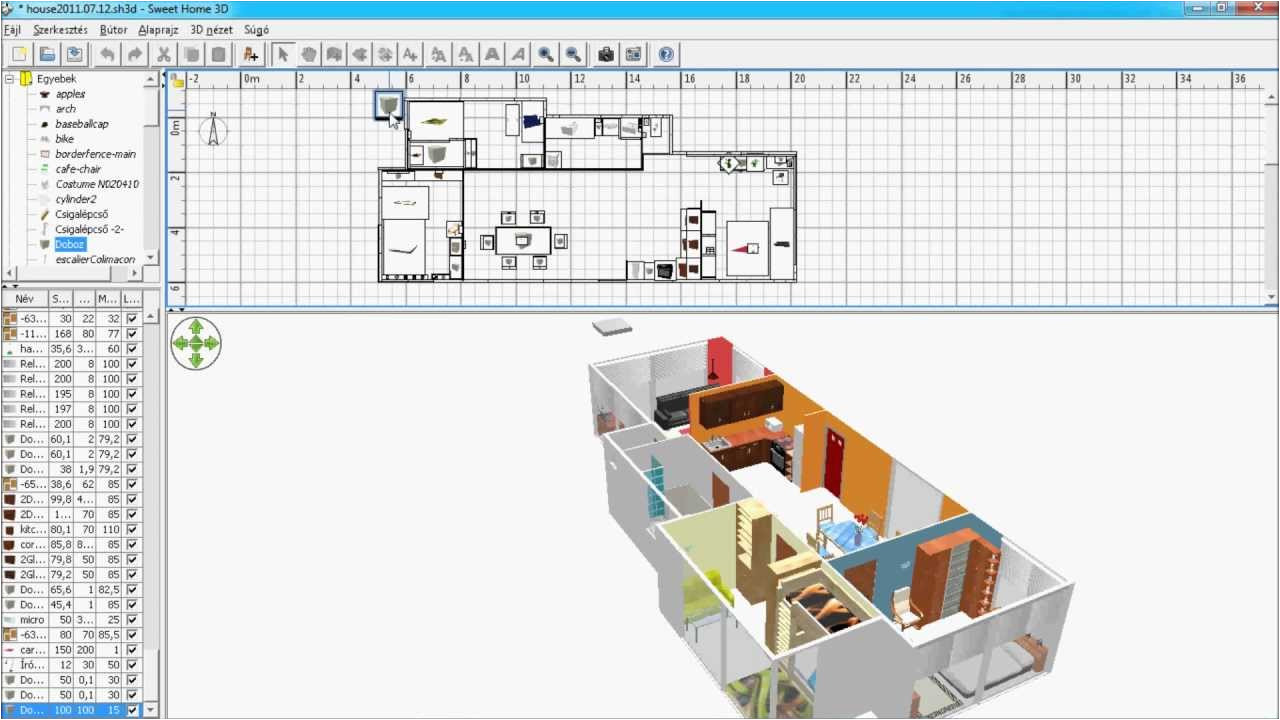
Task: Toggle the checkbox for the Doboz row
Action: 132,708
